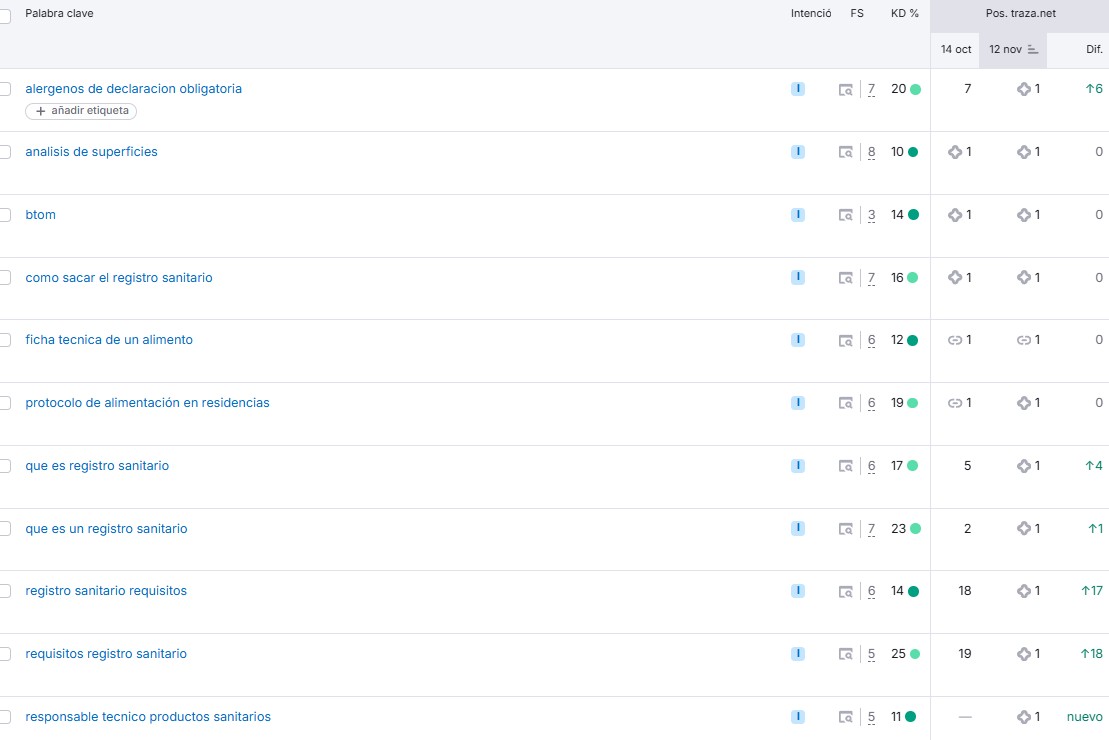Click the Palabra clave column header

(59, 14)
